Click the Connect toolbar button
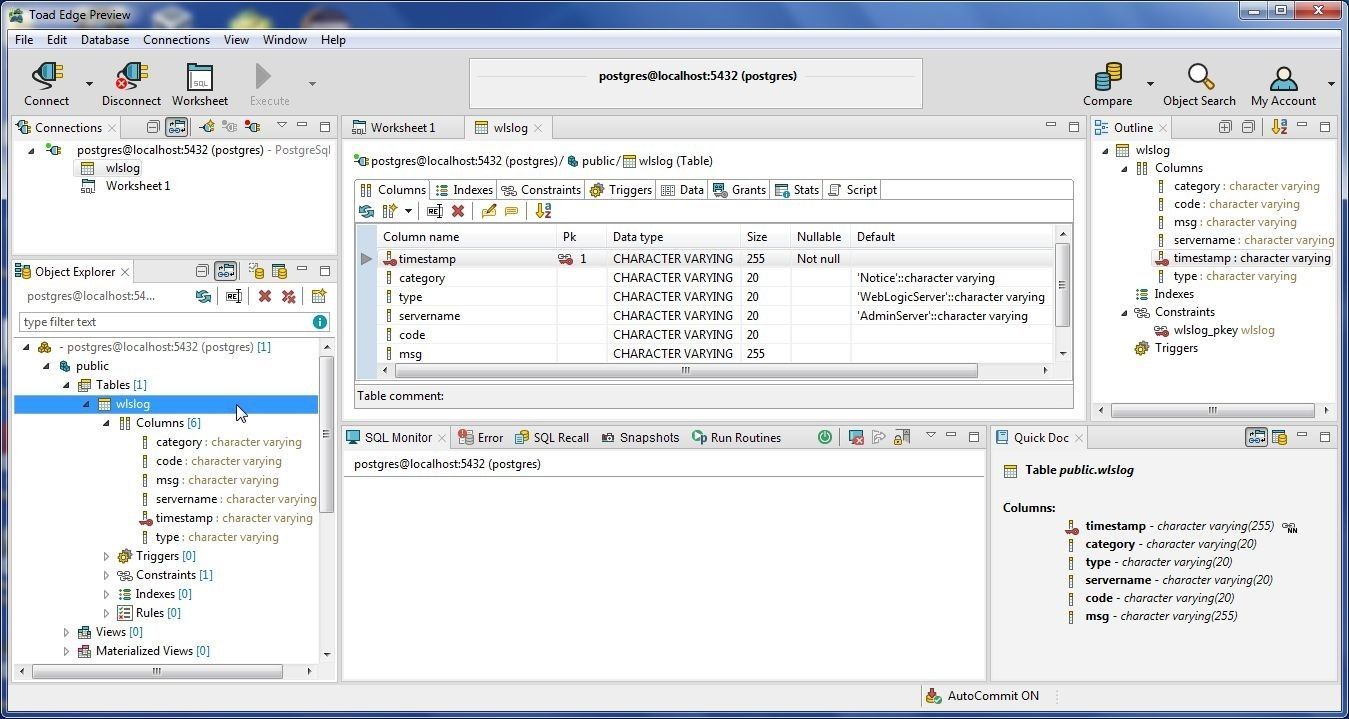The height and width of the screenshot is (719, 1349). point(47,84)
